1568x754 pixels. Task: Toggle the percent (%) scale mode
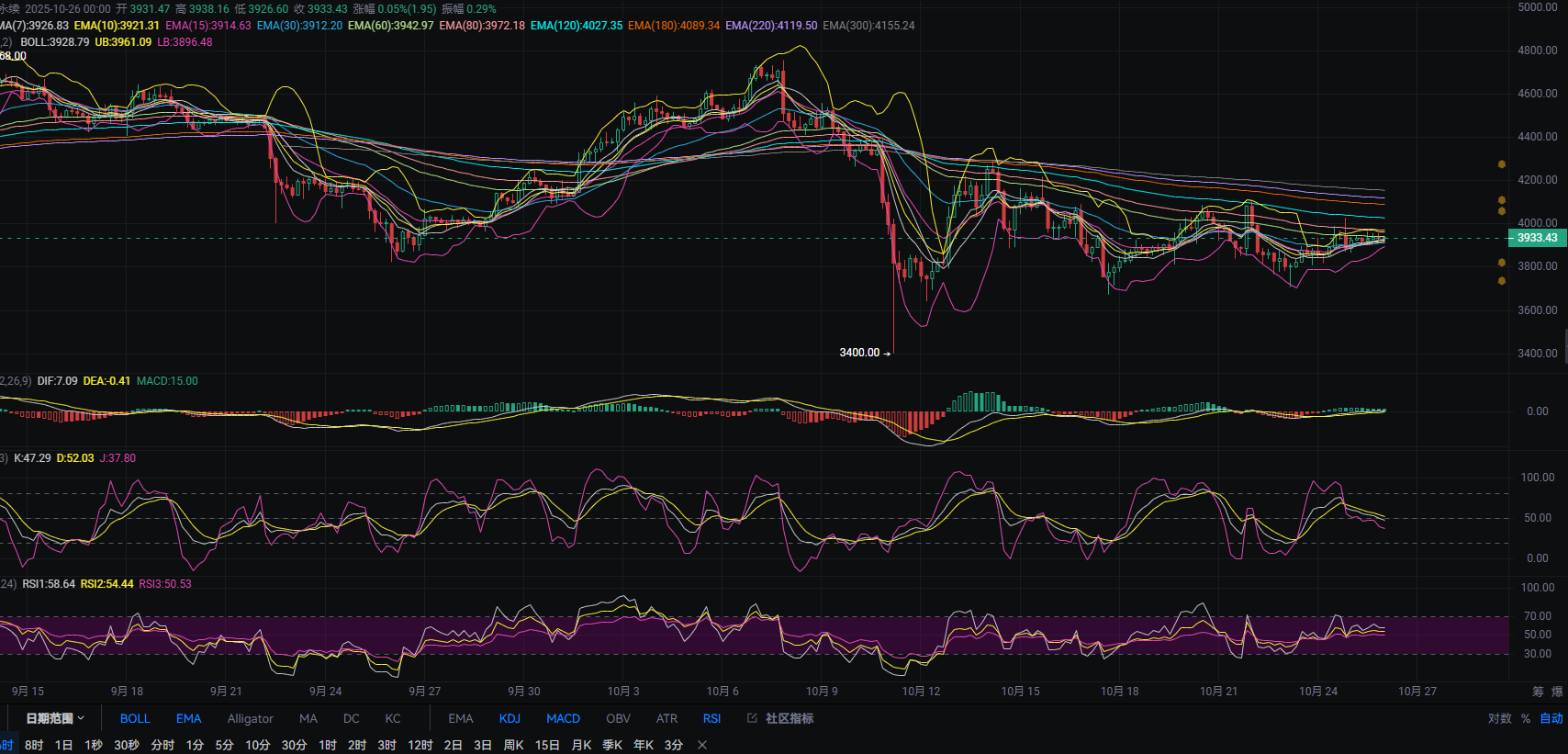(x=1526, y=718)
